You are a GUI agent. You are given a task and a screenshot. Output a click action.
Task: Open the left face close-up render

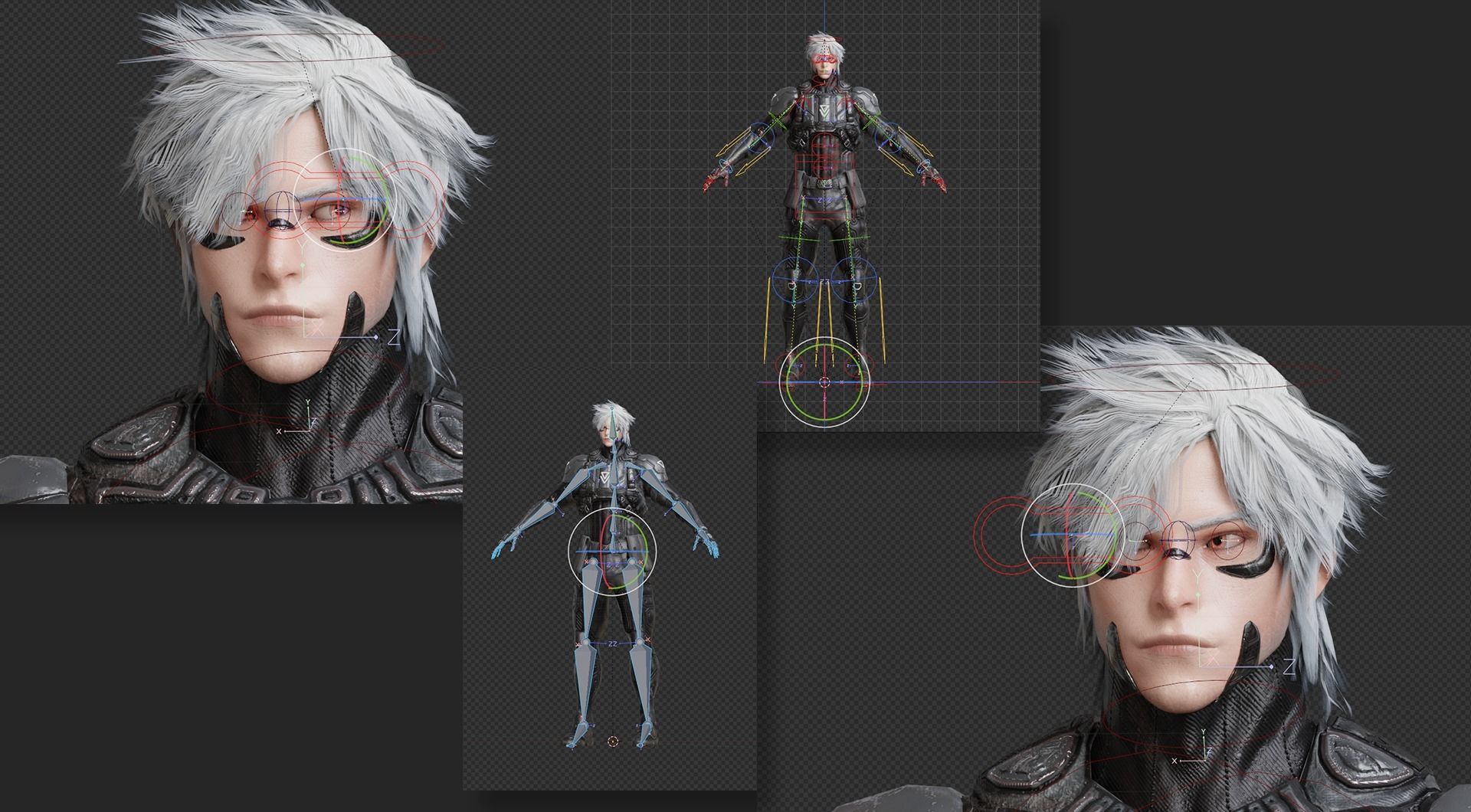pos(231,251)
